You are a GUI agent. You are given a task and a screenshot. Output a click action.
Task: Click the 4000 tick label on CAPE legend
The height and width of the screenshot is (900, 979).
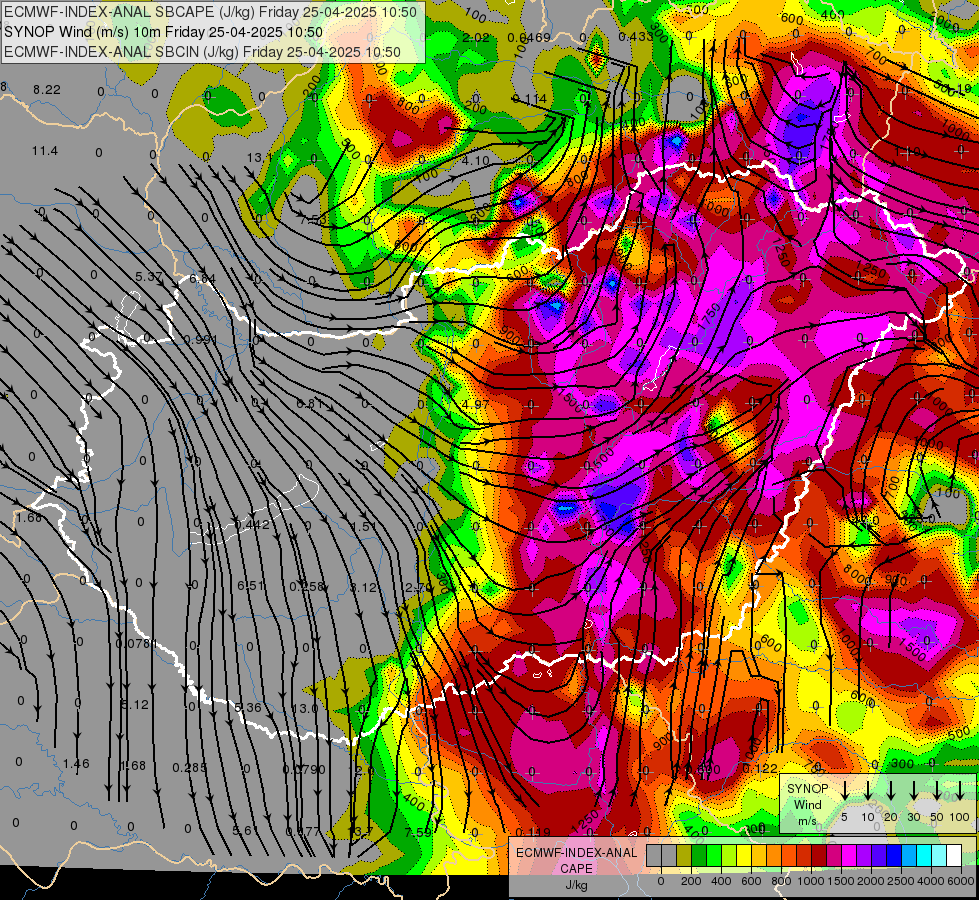[931, 881]
